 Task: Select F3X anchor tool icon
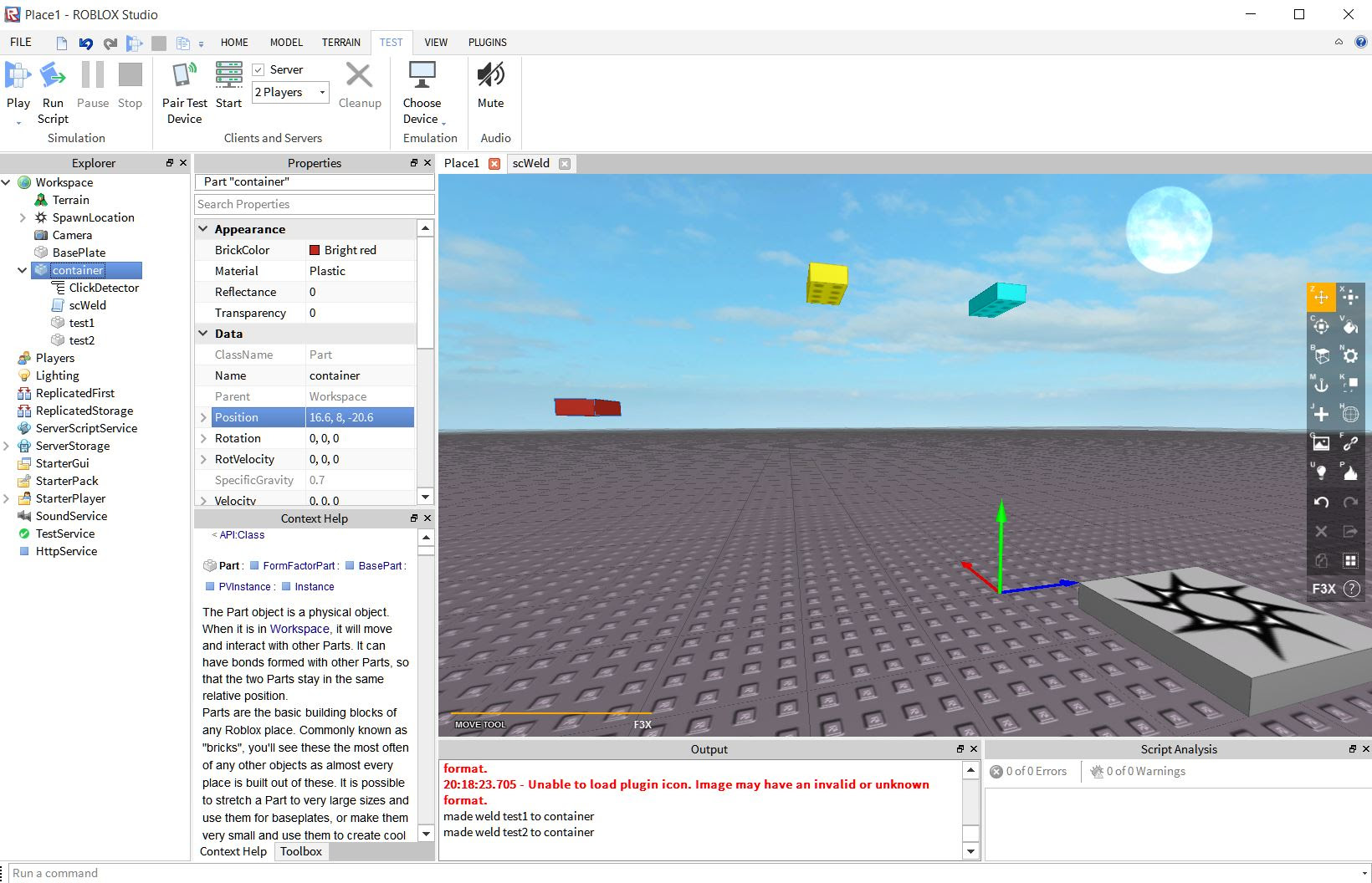pos(1321,385)
